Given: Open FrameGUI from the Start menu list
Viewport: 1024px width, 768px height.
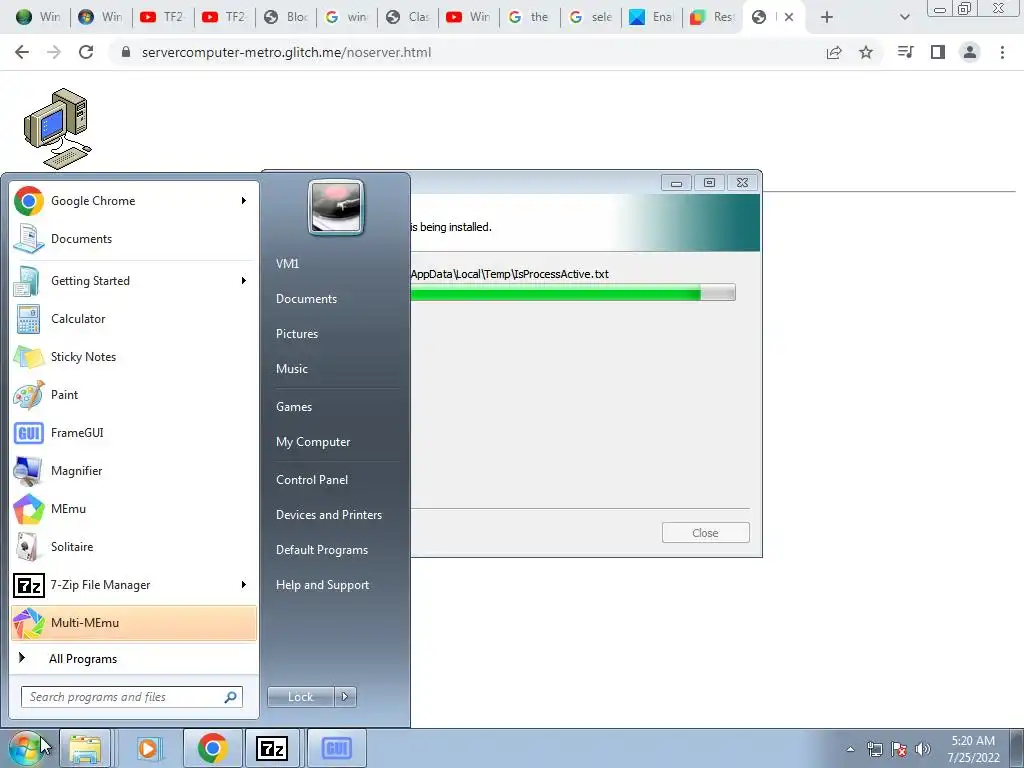Looking at the screenshot, I should pos(134,432).
